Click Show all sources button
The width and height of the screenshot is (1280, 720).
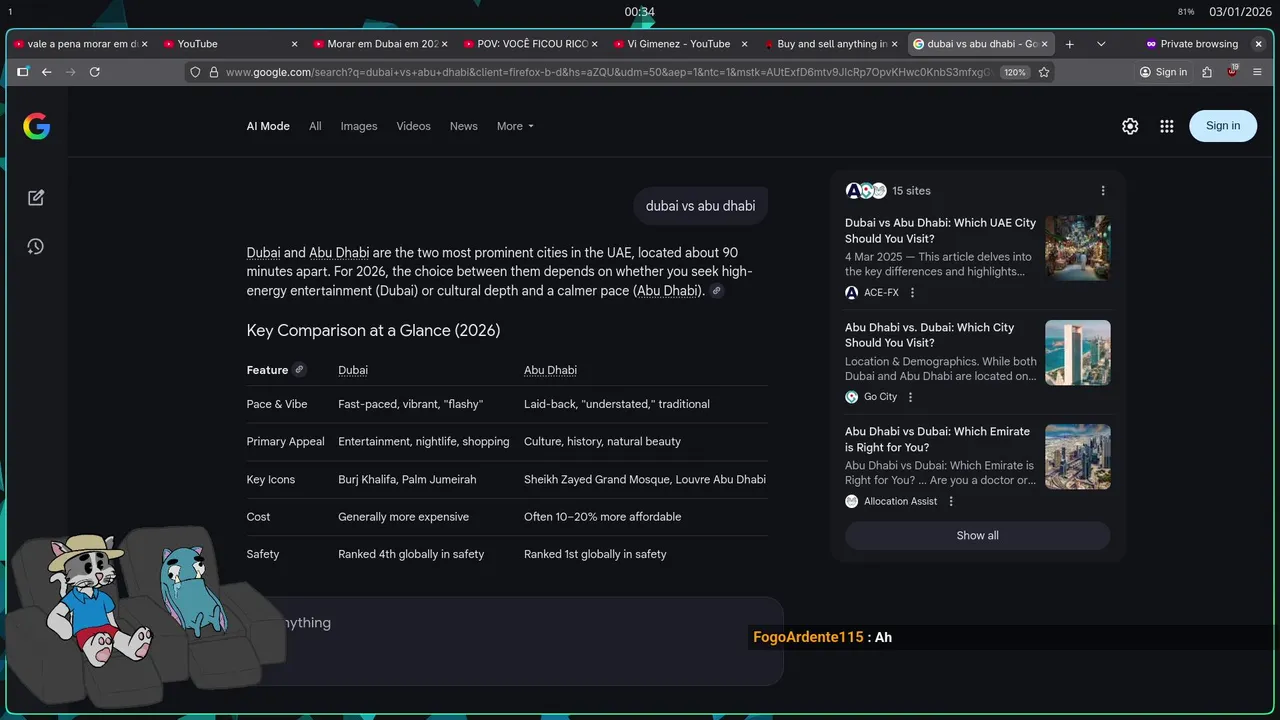click(977, 535)
